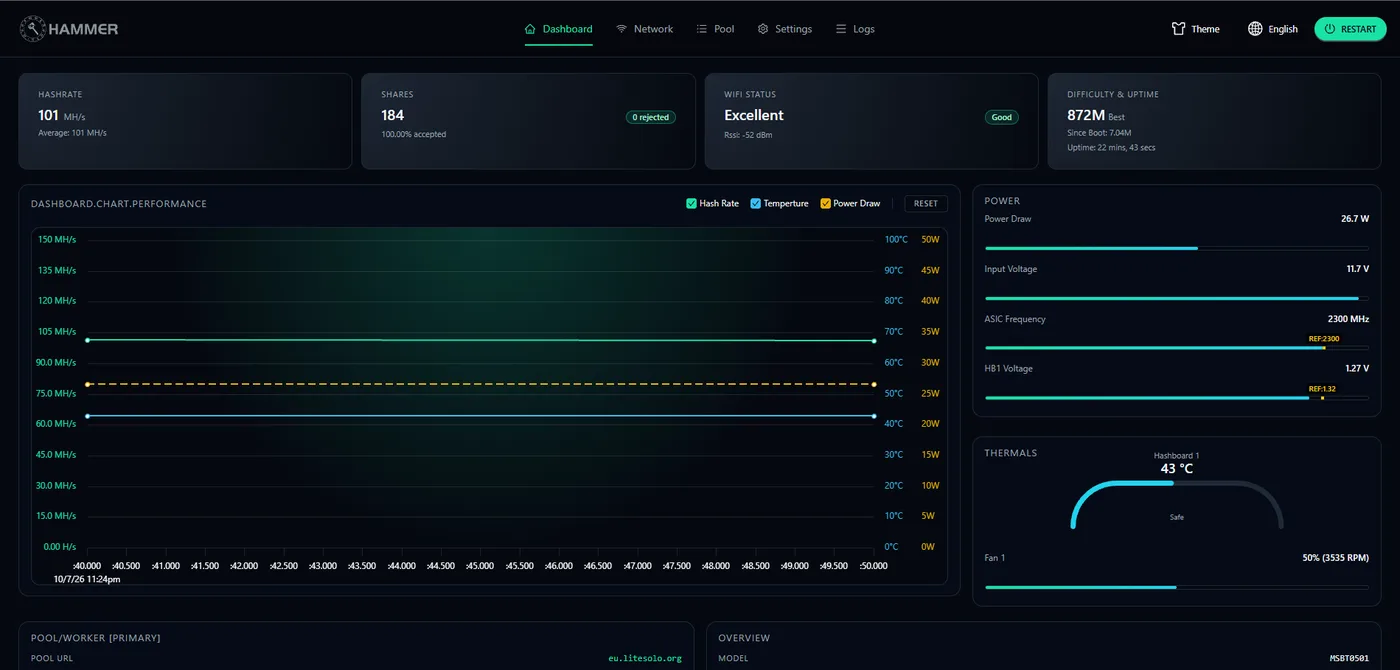Click the 'Average: 101 MH/s' text
Screen dimensions: 1400x670
point(72,133)
